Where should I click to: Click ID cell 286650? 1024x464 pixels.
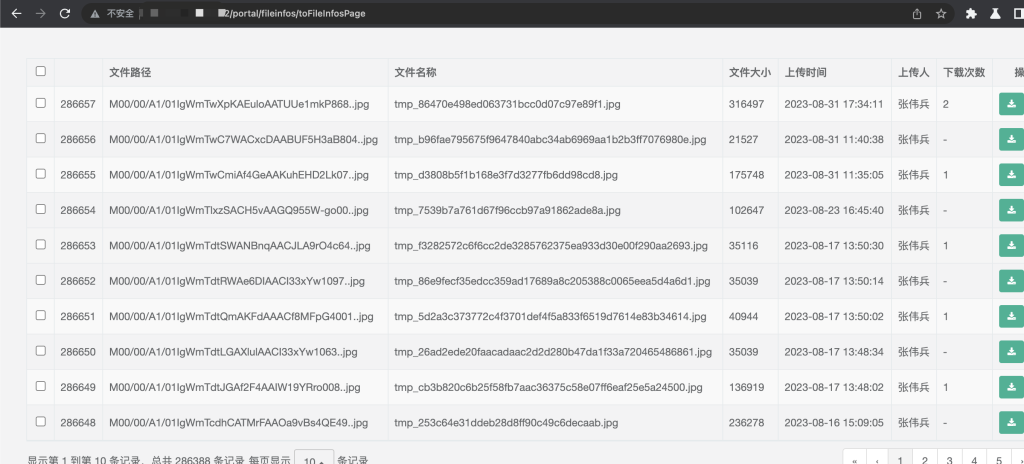[x=78, y=352]
